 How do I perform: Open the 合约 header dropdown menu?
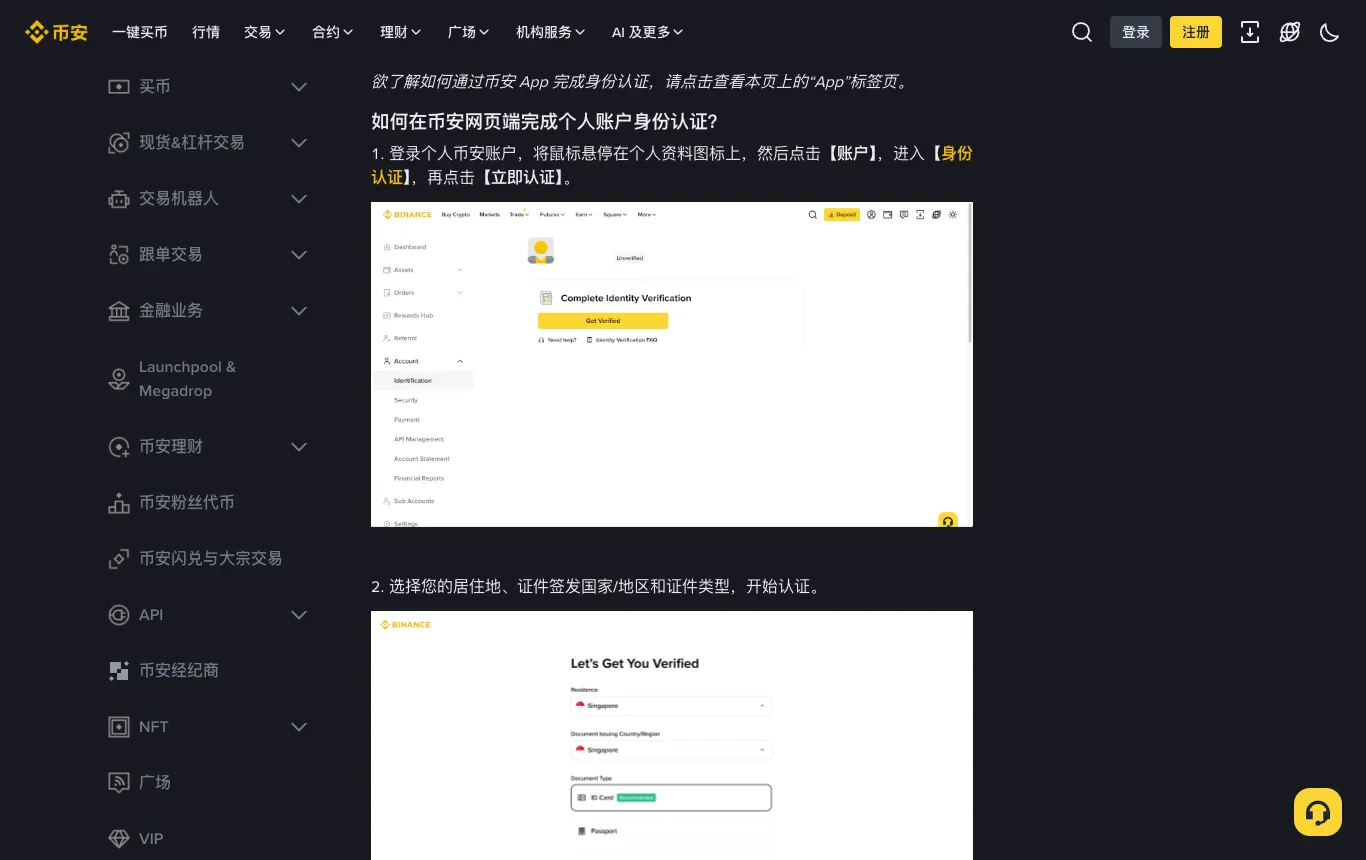333,32
